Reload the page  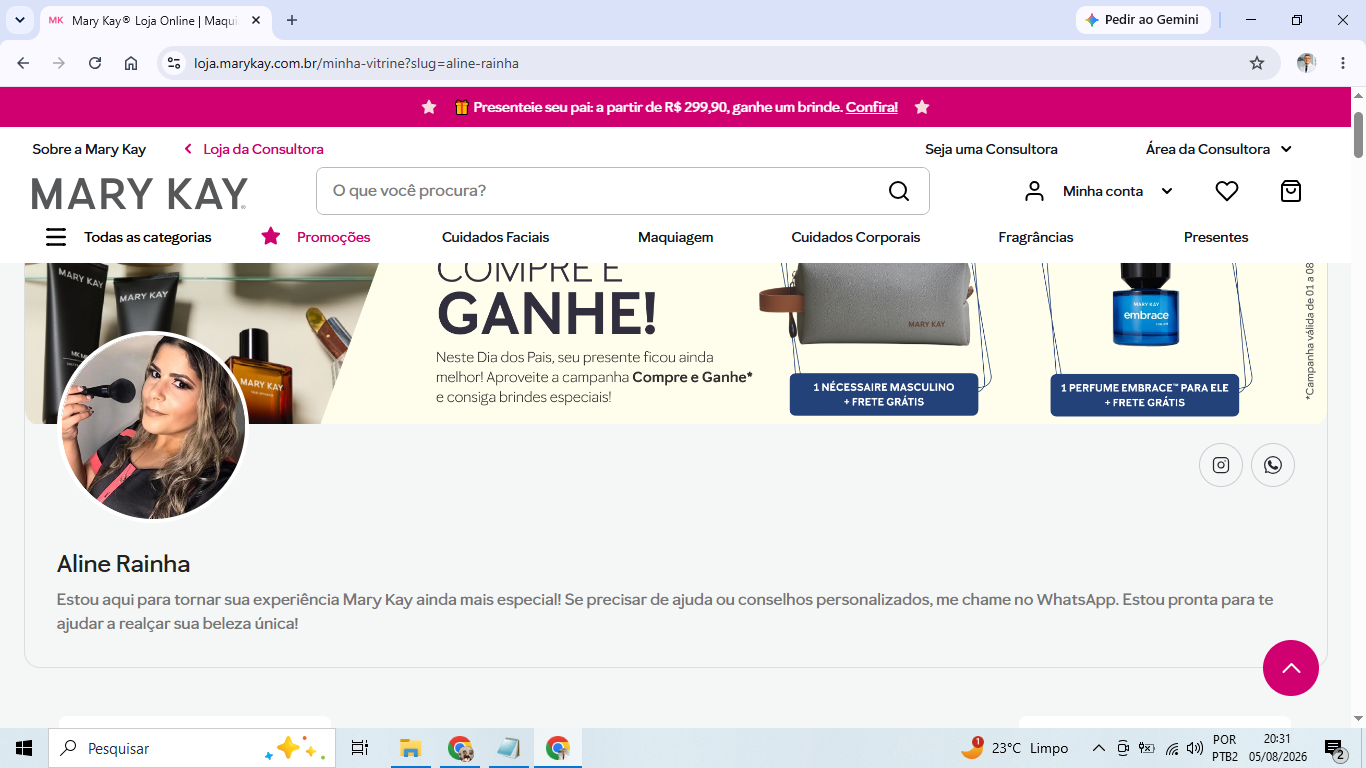(x=95, y=63)
